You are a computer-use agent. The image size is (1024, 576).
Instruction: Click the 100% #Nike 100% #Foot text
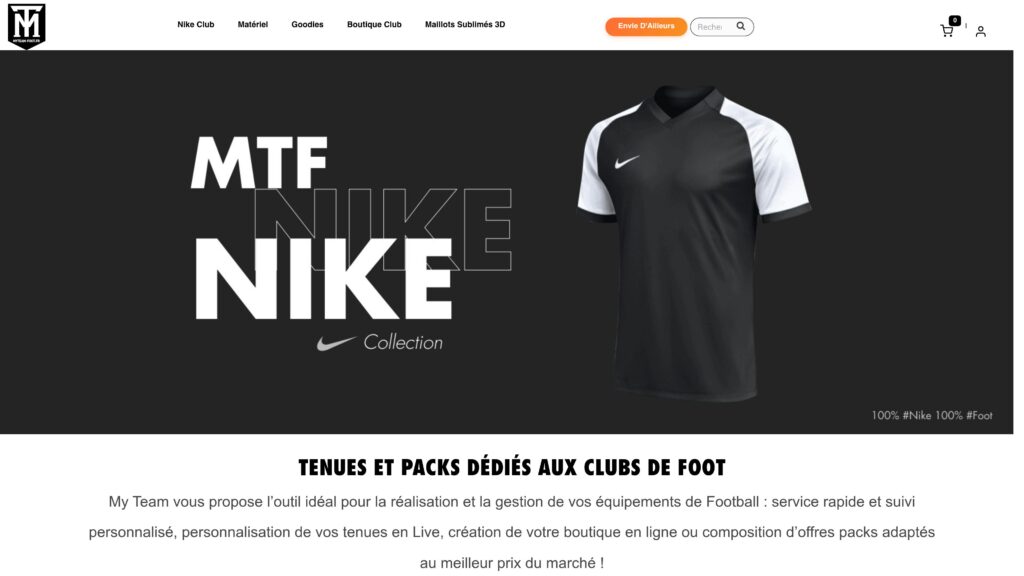932,415
